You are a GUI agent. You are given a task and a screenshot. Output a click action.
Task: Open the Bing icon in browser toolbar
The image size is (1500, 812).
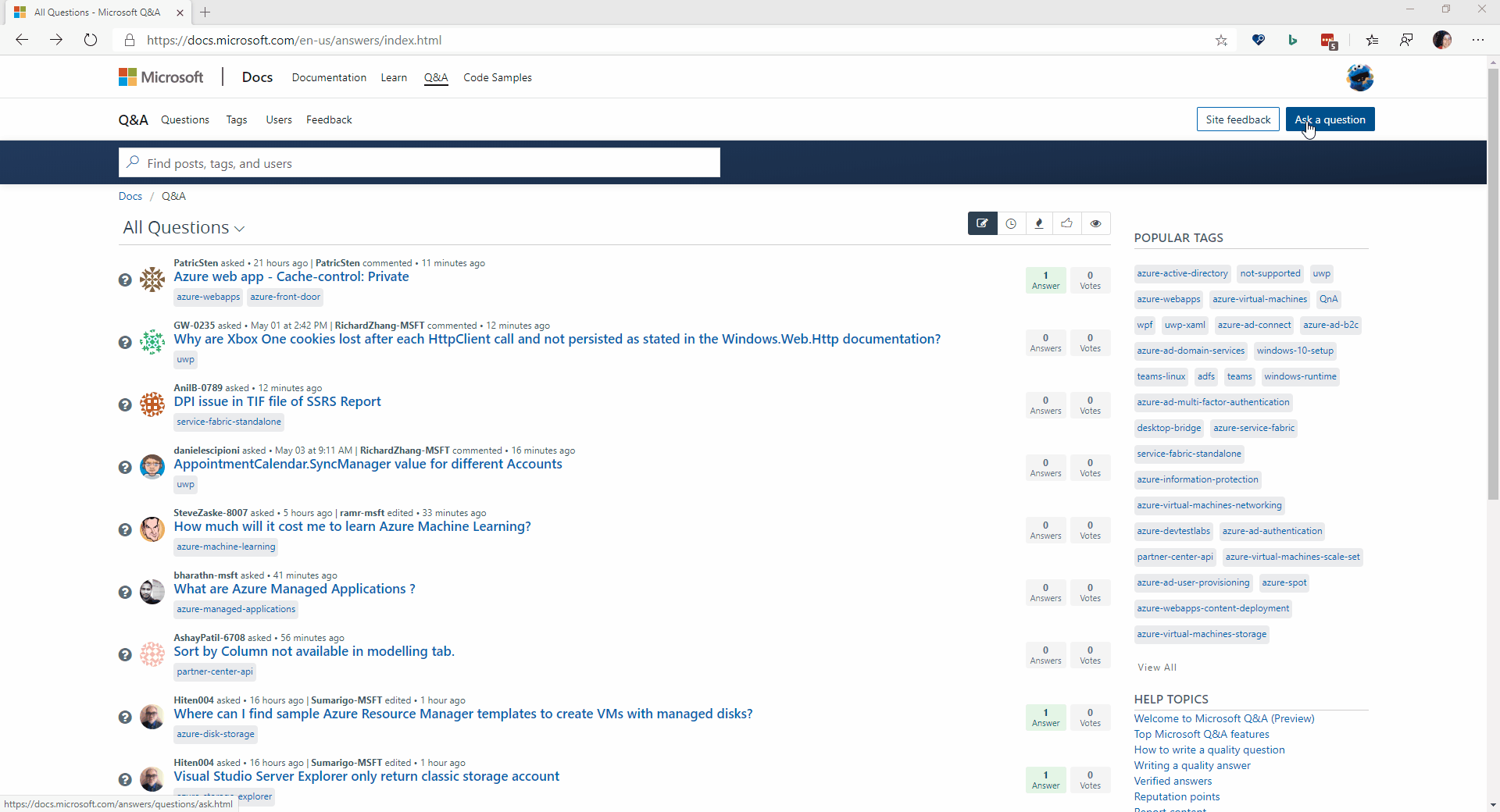1292,40
